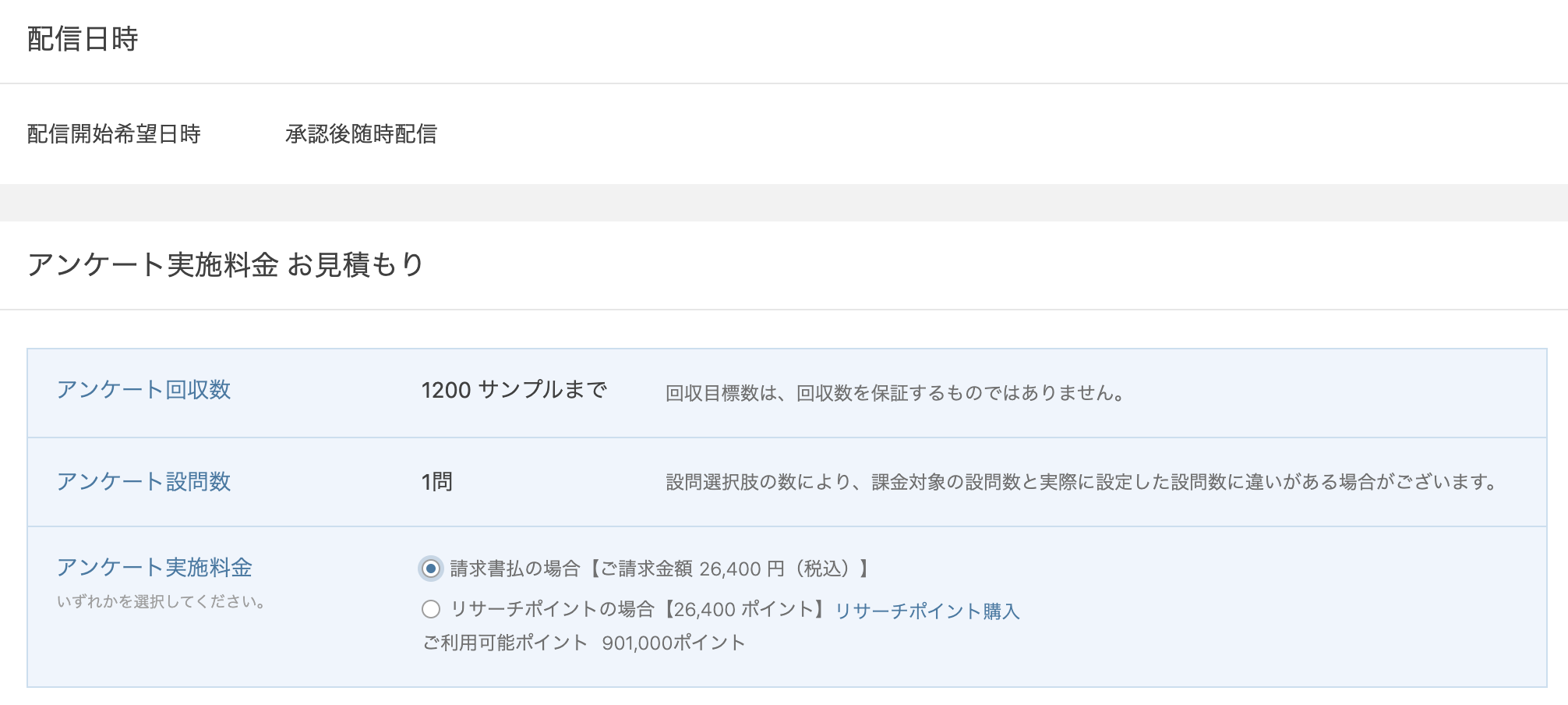This screenshot has width=1568, height=705.
Task: Click the 設問選択肢の数により billing note
Action: point(1082,482)
